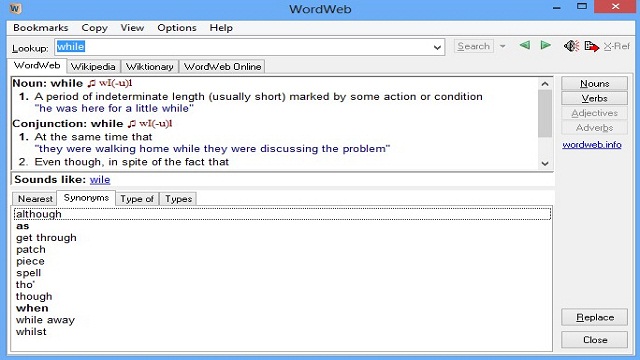Image resolution: width=640 pixels, height=360 pixels.
Task: Play conjunction pronunciation music note icon
Action: [x=131, y=124]
